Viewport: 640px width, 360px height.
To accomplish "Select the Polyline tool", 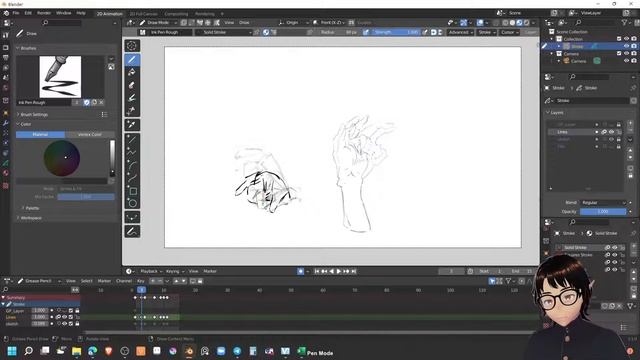I will pyautogui.click(x=132, y=152).
